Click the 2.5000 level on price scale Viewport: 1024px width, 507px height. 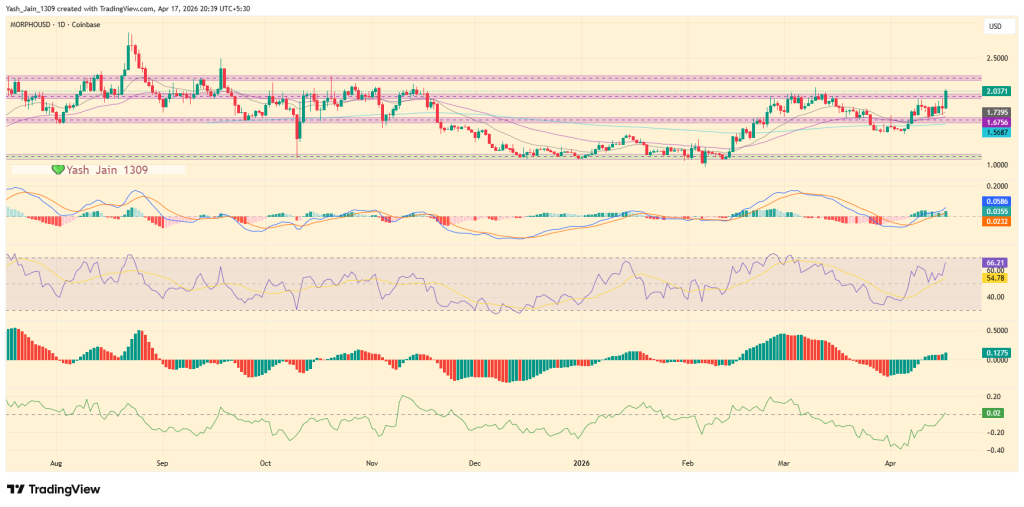[x=996, y=58]
